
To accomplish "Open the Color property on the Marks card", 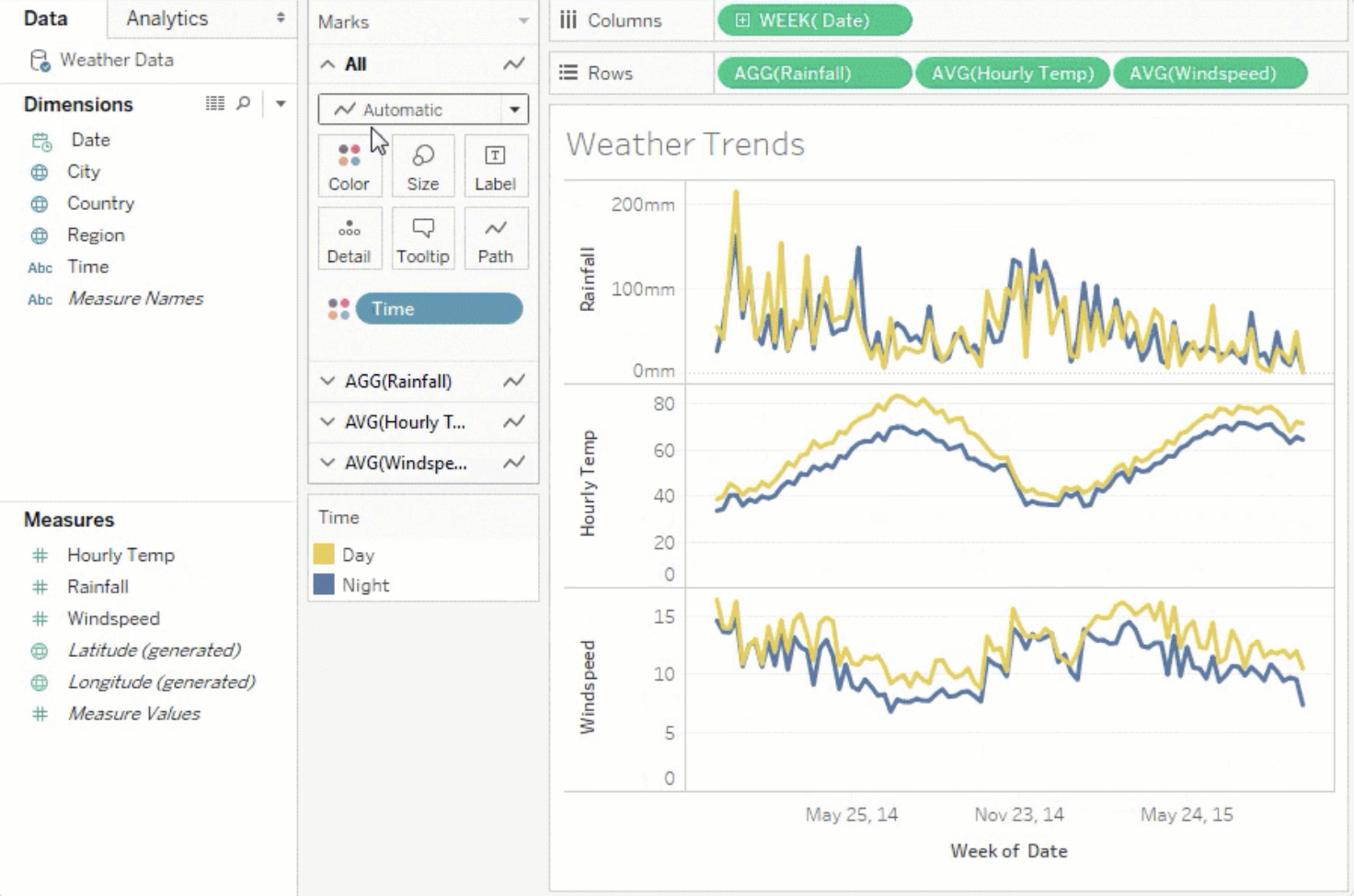I will point(349,167).
